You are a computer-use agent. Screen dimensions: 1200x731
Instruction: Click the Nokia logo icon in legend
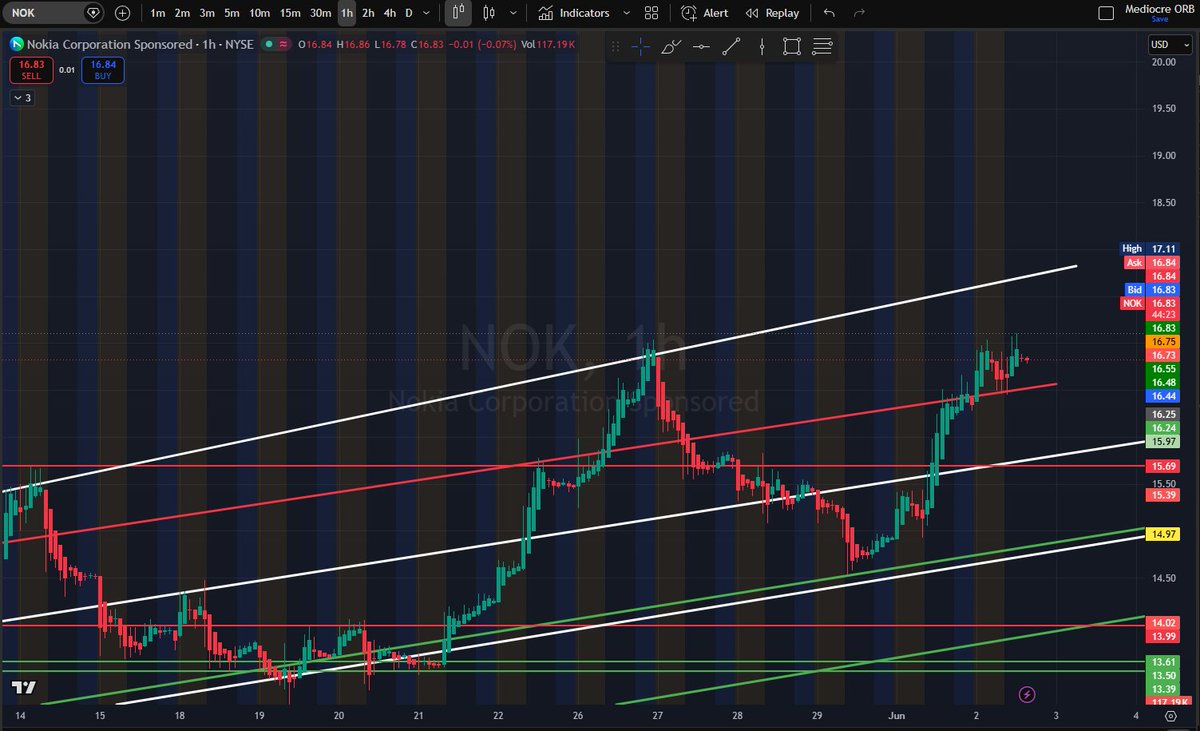tap(17, 44)
